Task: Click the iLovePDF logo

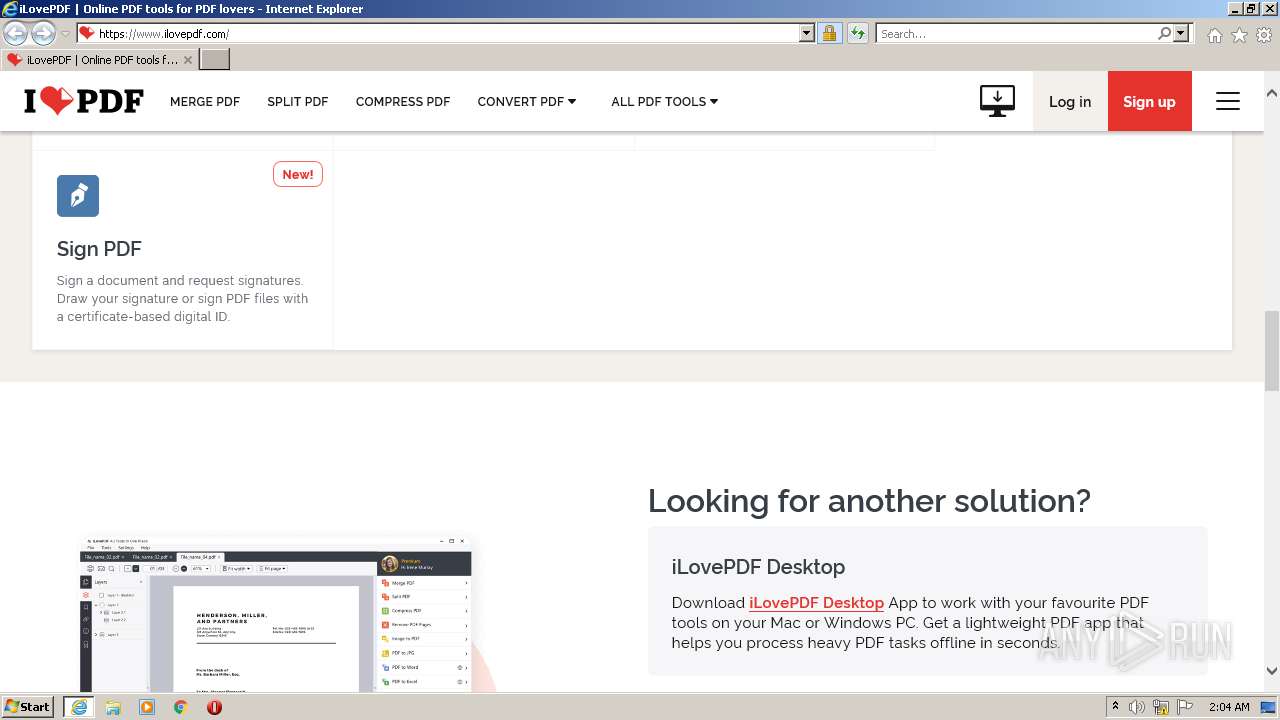Action: pyautogui.click(x=84, y=101)
